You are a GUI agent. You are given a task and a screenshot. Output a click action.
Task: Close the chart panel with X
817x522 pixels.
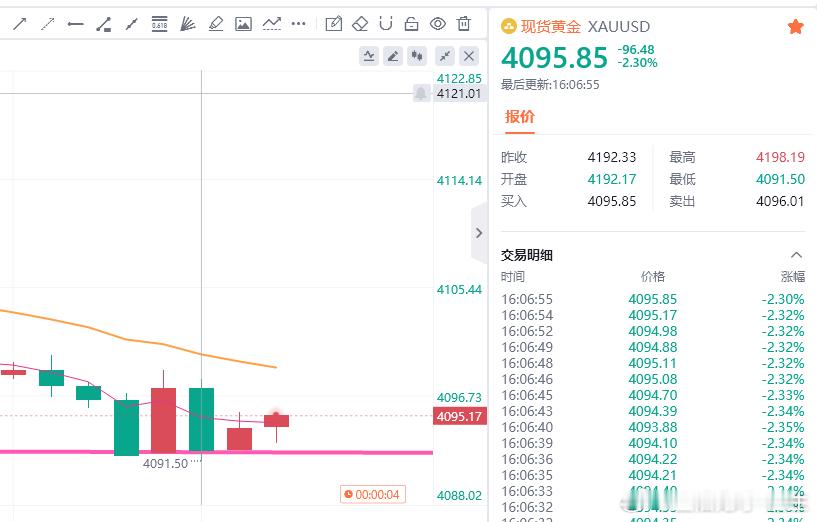[x=469, y=56]
